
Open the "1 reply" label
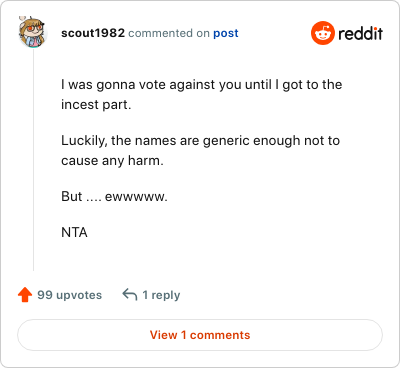tap(161, 295)
